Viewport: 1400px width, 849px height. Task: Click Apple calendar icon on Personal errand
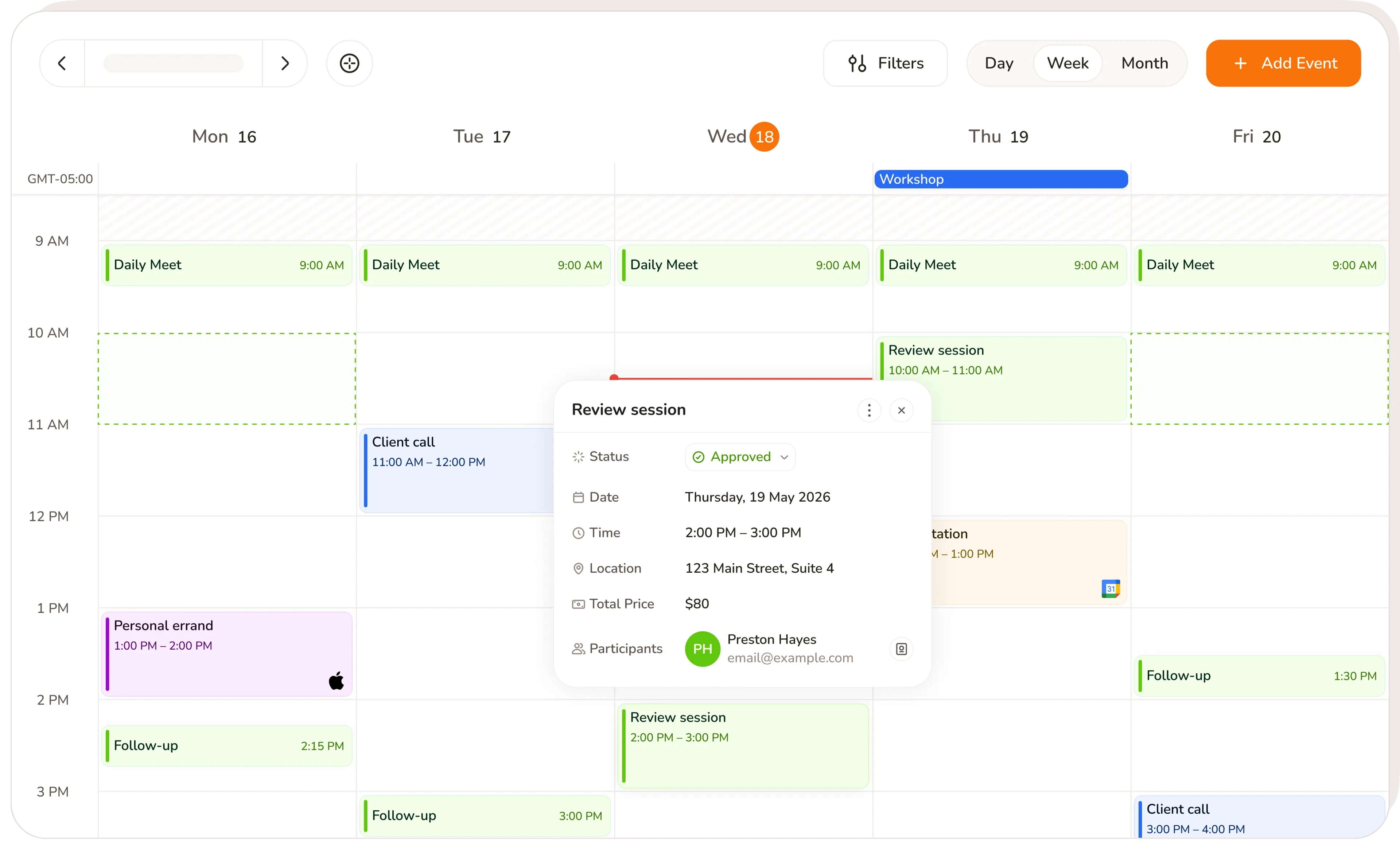pos(337,680)
